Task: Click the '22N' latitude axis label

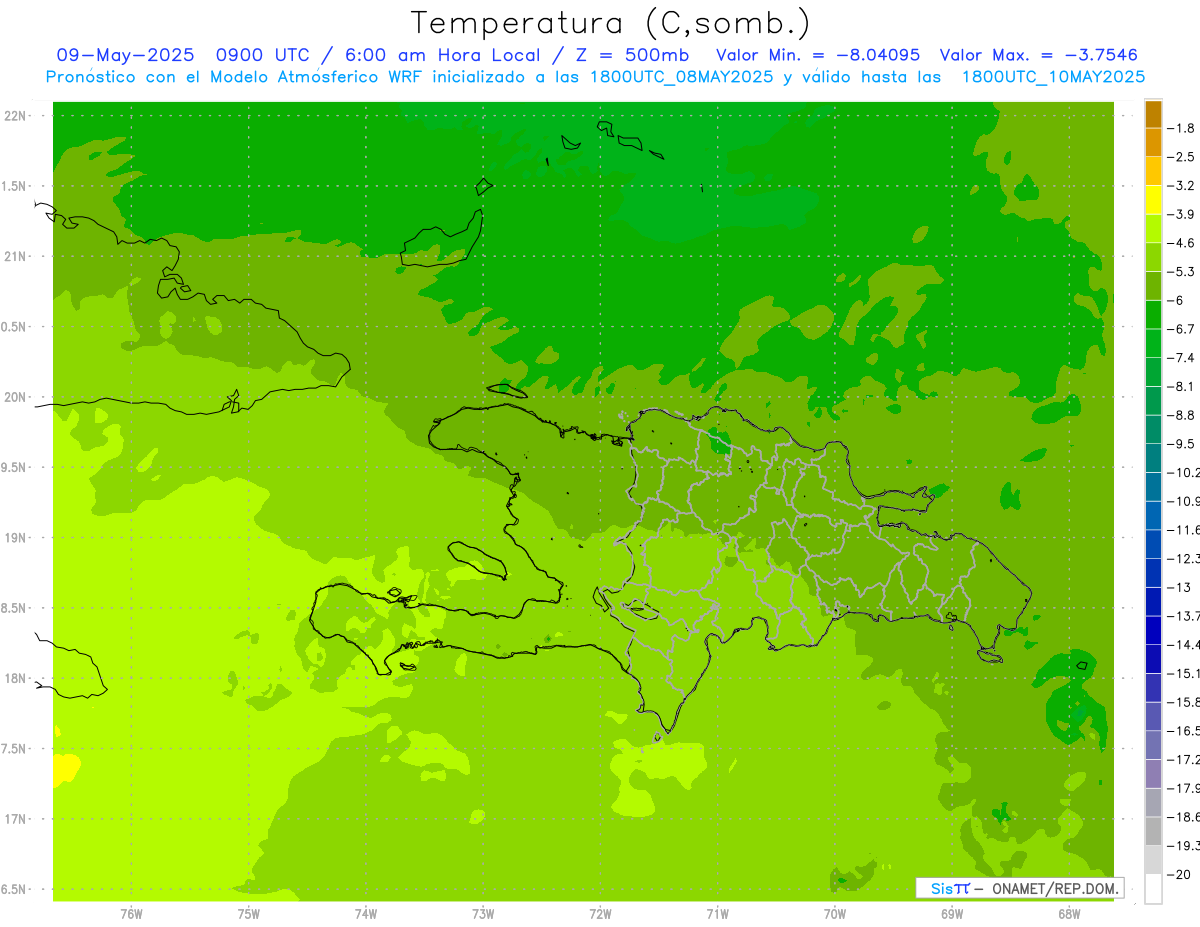Action: point(16,116)
